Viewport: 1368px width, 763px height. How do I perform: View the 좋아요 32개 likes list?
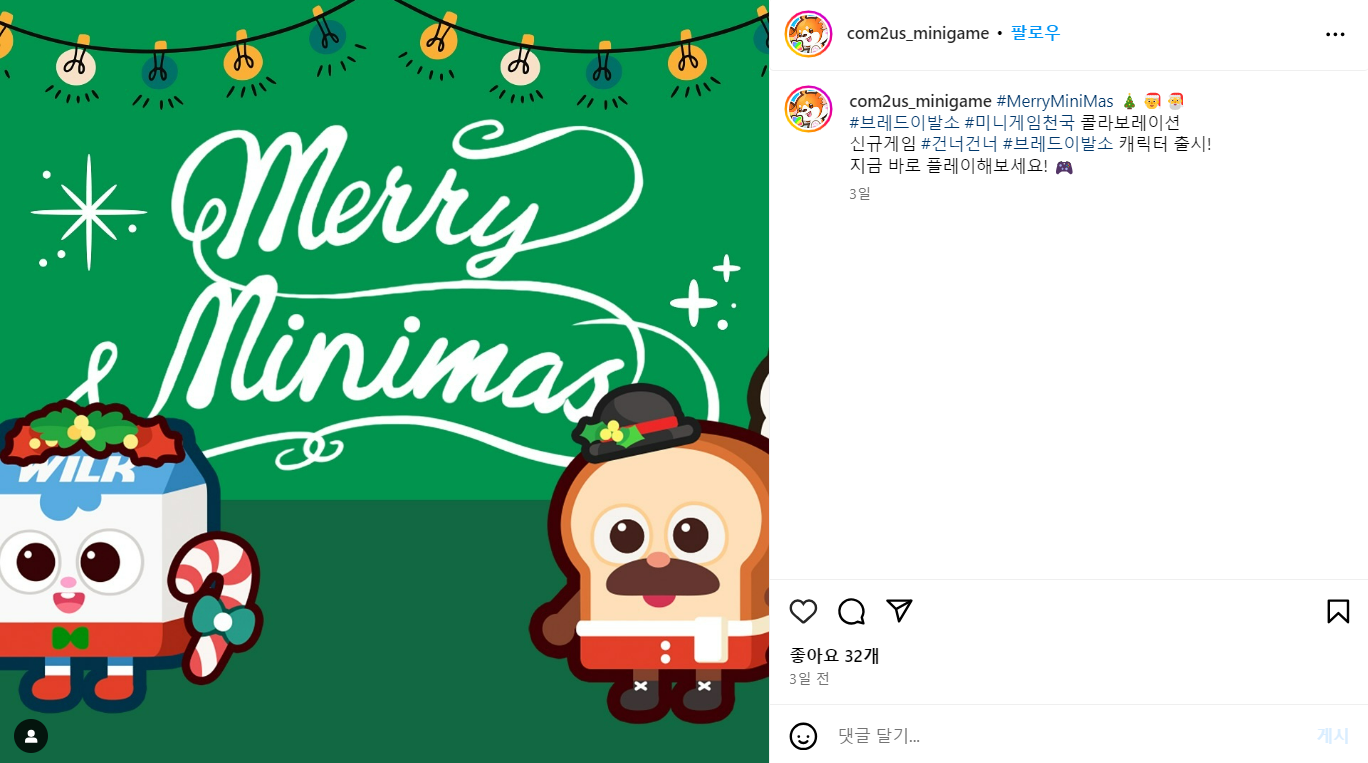coord(835,656)
